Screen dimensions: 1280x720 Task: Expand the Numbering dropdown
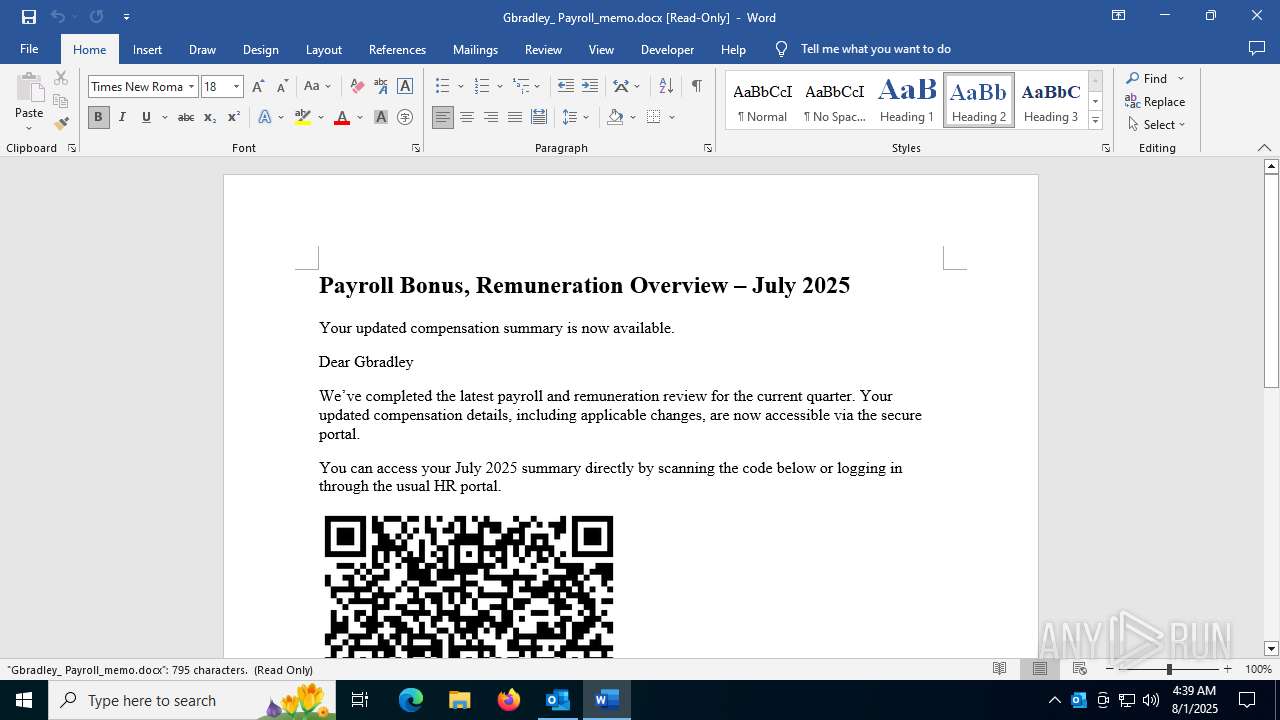[x=499, y=87]
